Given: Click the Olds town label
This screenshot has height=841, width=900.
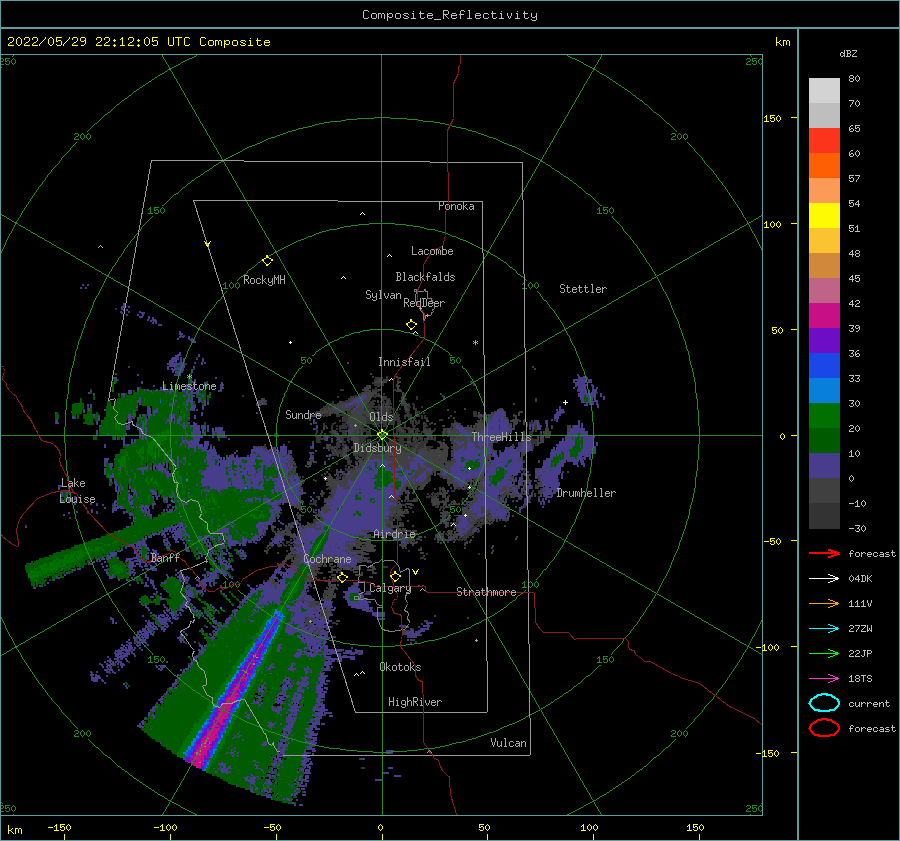Looking at the screenshot, I should coord(381,417).
